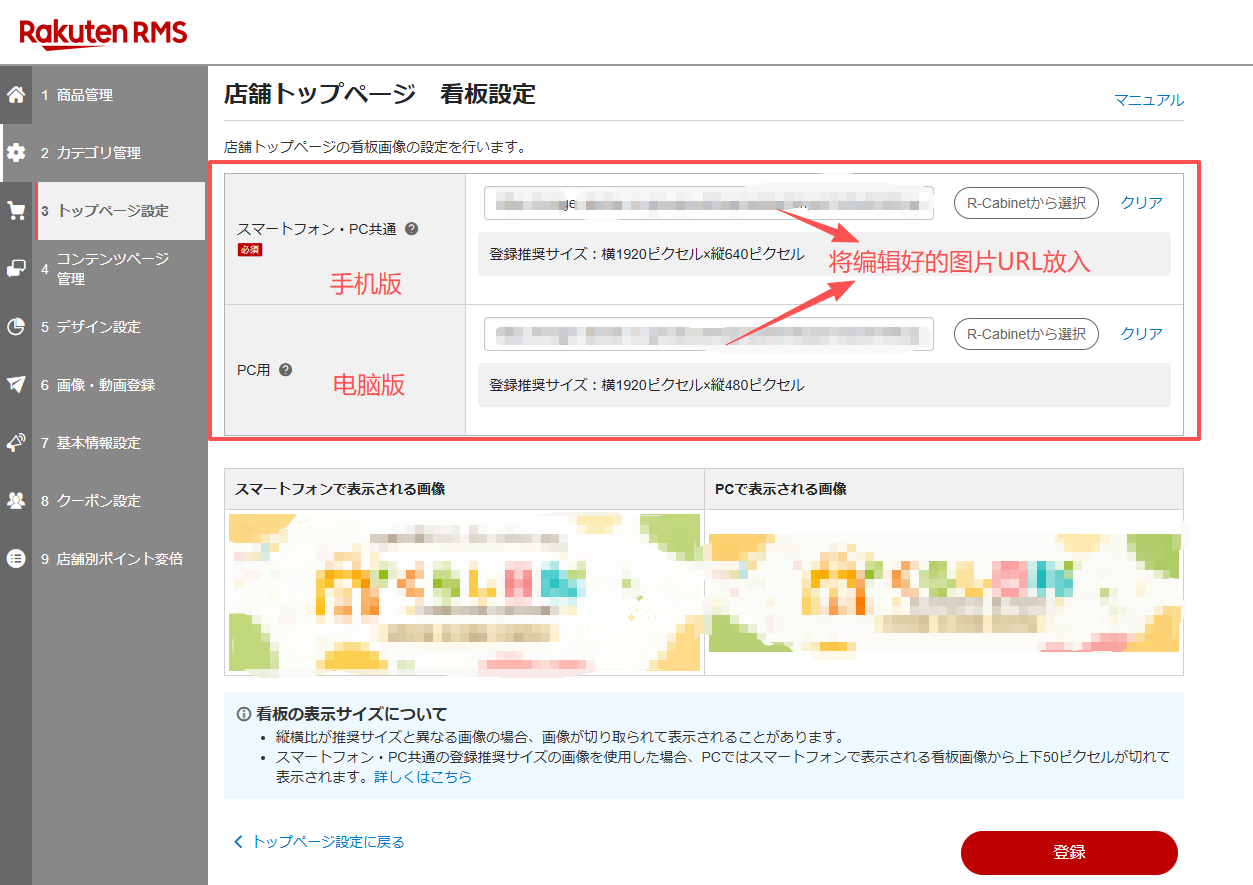Image resolution: width=1253 pixels, height=885 pixels.
Task: Select 3 トップページ設定 menu
Action: [120, 211]
